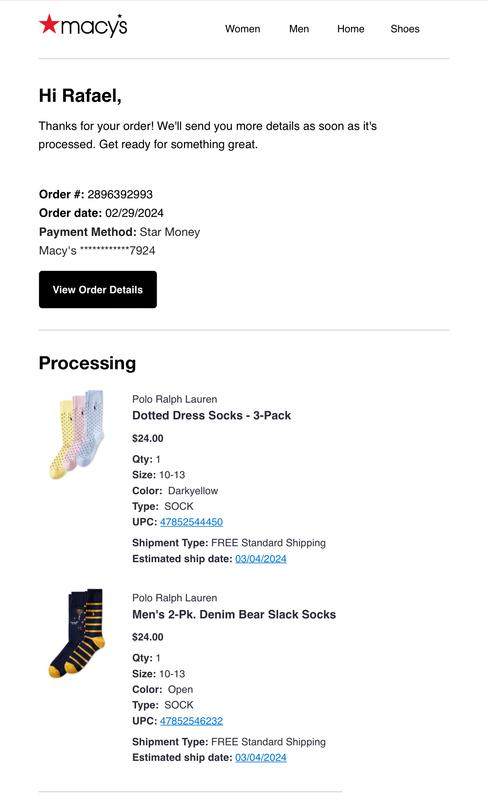Click the first item's ship date 03/04/2024

[x=261, y=559]
